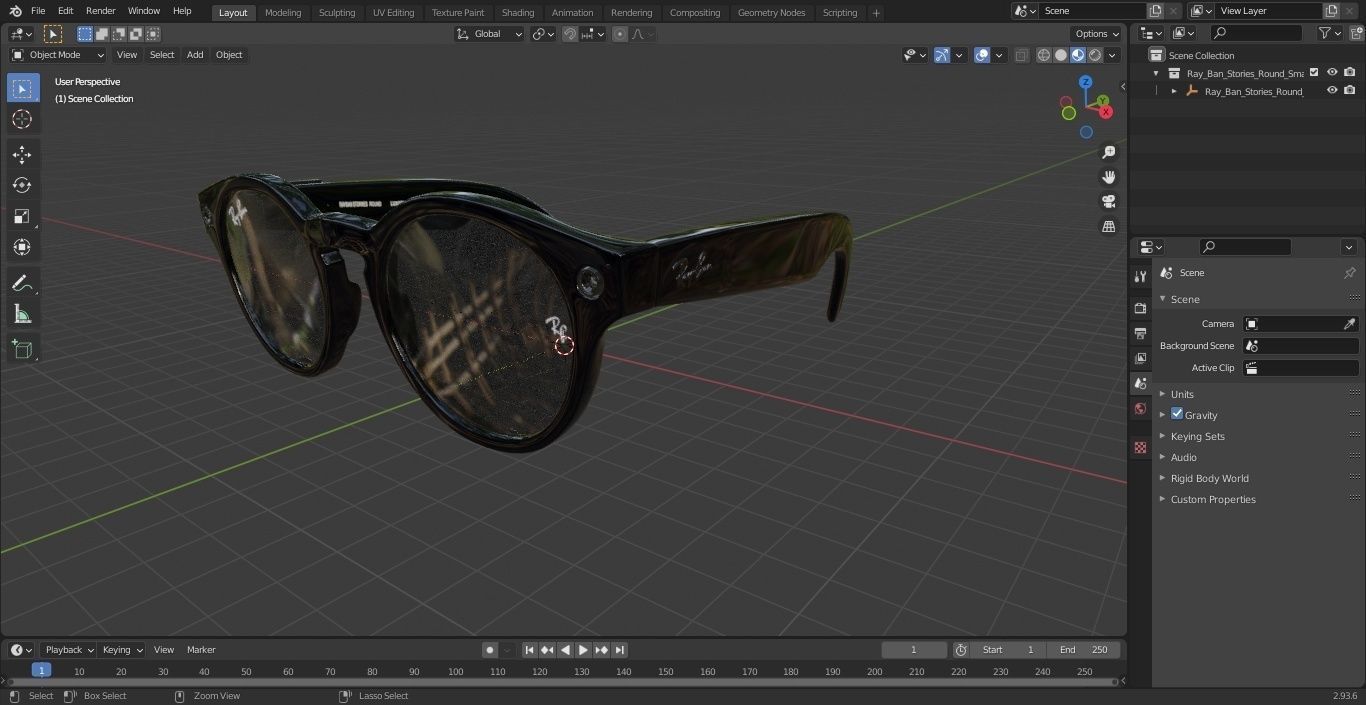Toggle the Gravity checkbox
Screen dimensions: 1366x705
1177,414
